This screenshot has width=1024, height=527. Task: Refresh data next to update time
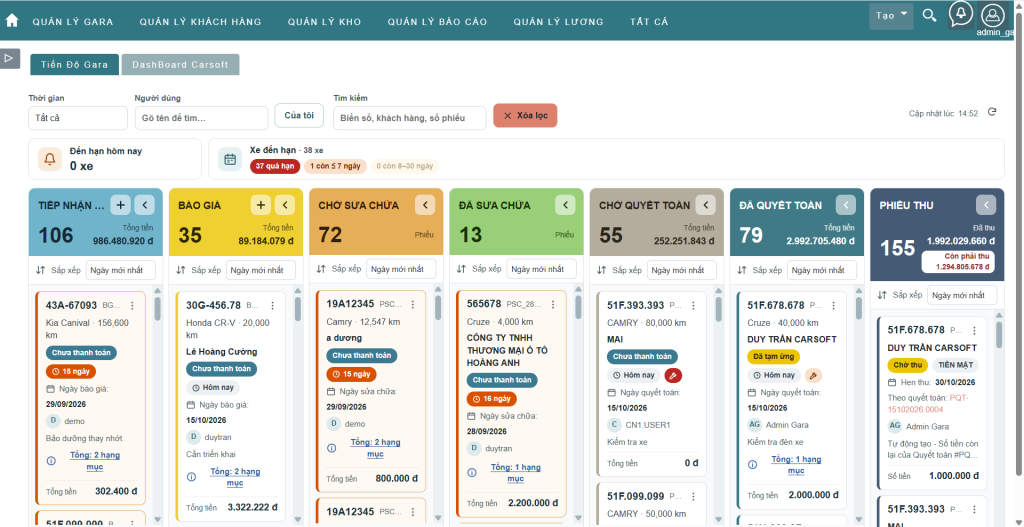point(992,112)
